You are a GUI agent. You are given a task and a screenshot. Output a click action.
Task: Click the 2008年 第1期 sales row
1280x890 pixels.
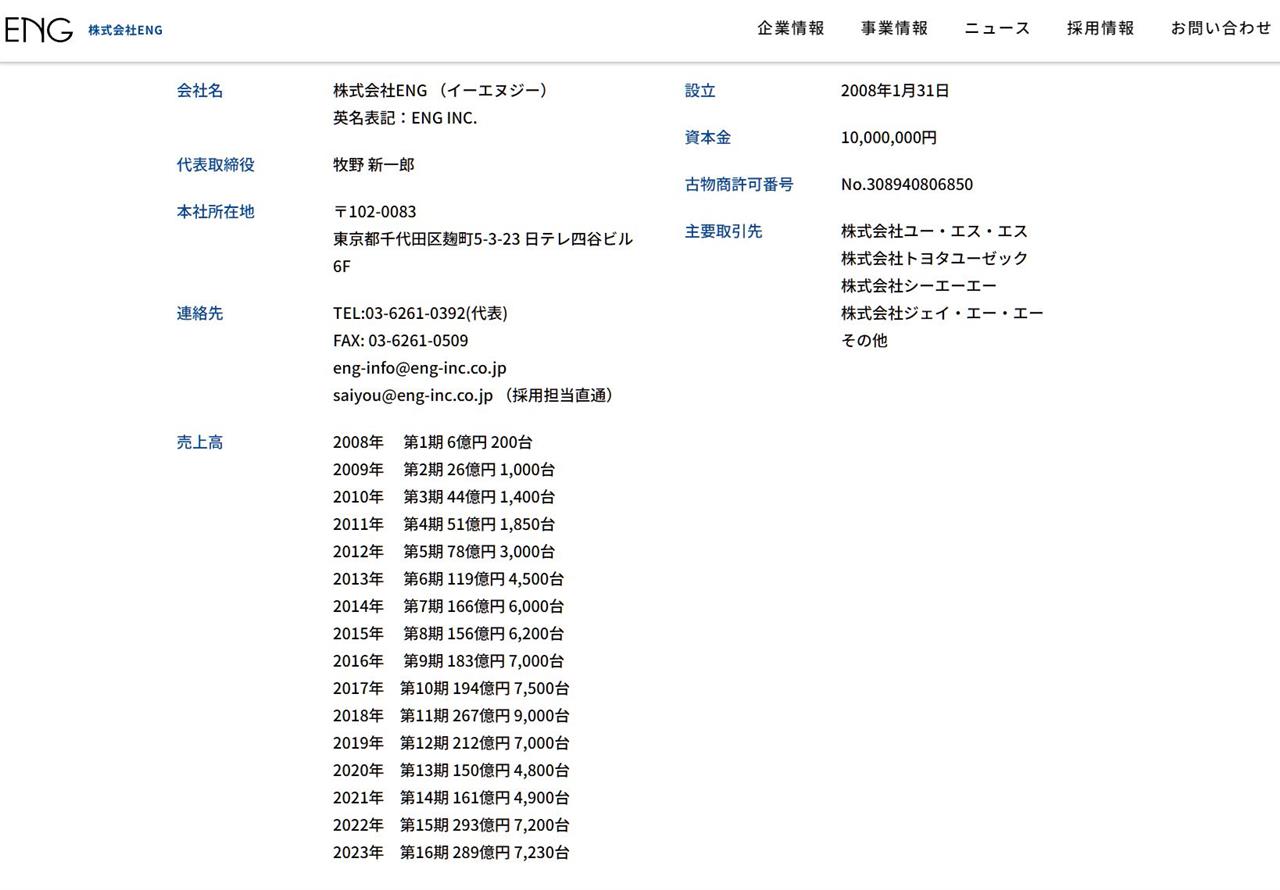tap(433, 442)
